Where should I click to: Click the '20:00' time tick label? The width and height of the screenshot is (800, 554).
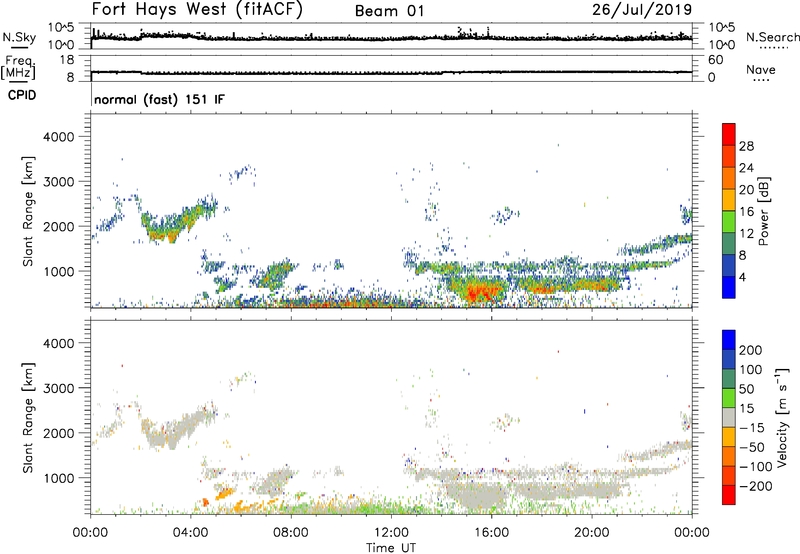pos(592,533)
